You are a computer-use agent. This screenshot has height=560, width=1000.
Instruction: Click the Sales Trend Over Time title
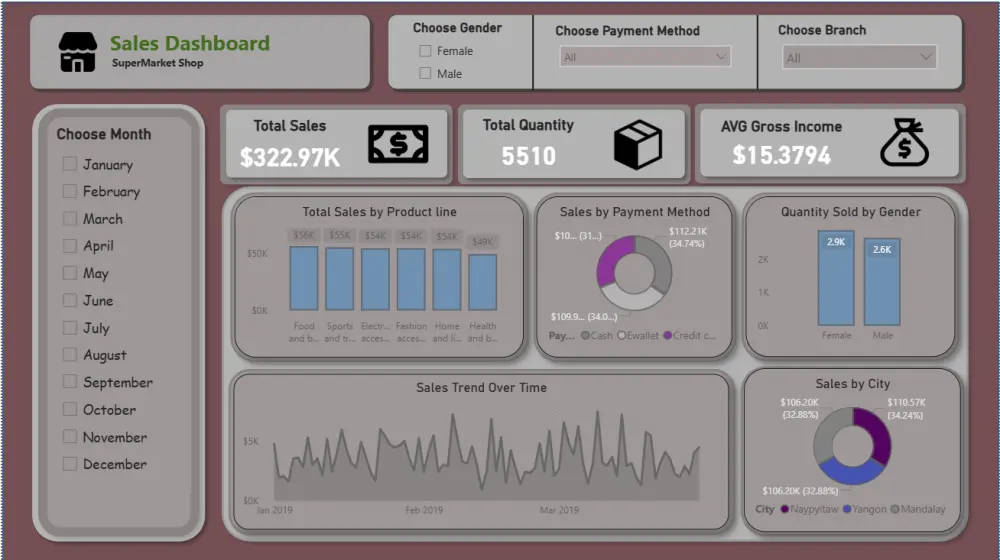[x=482, y=387]
